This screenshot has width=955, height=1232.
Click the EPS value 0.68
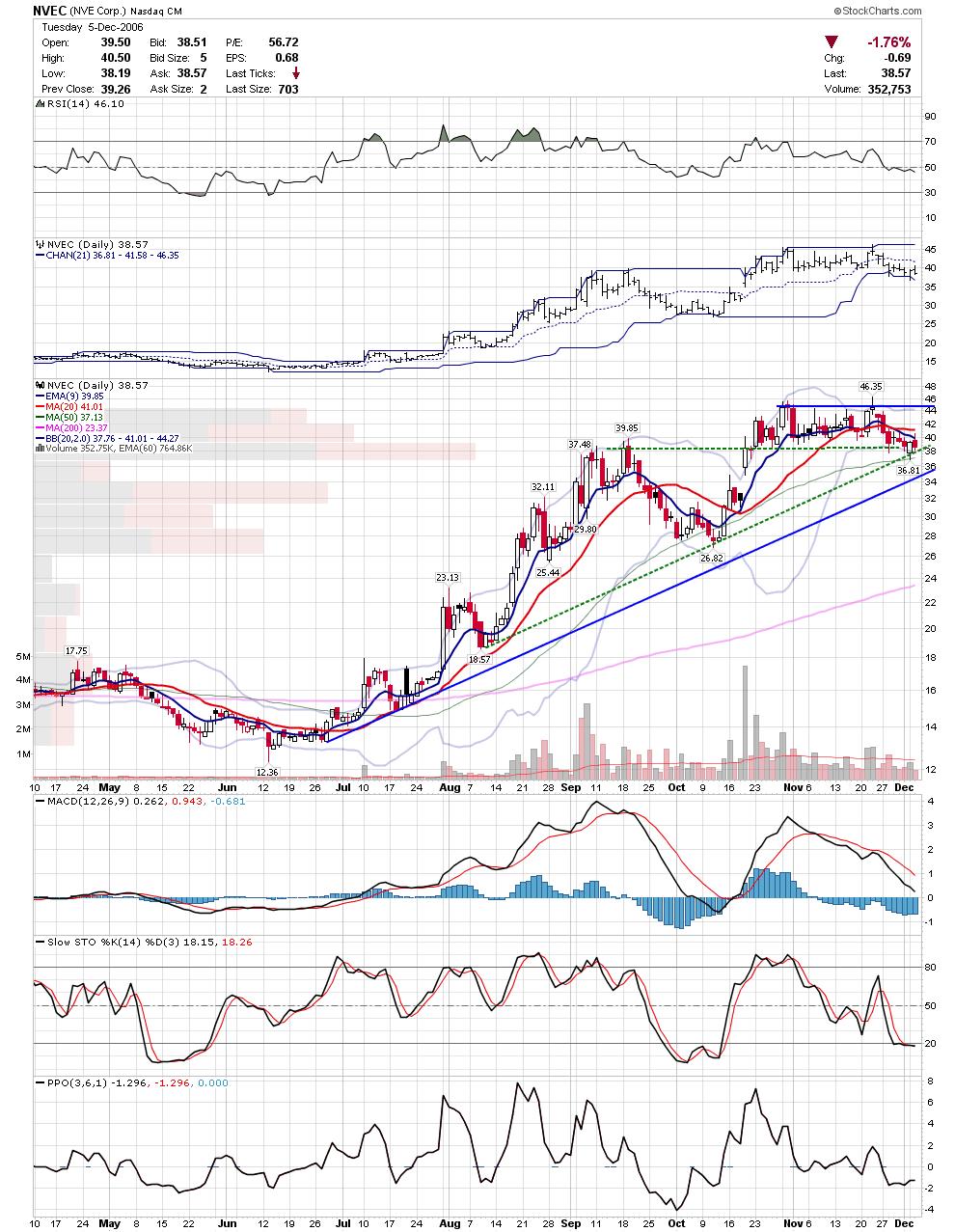286,58
